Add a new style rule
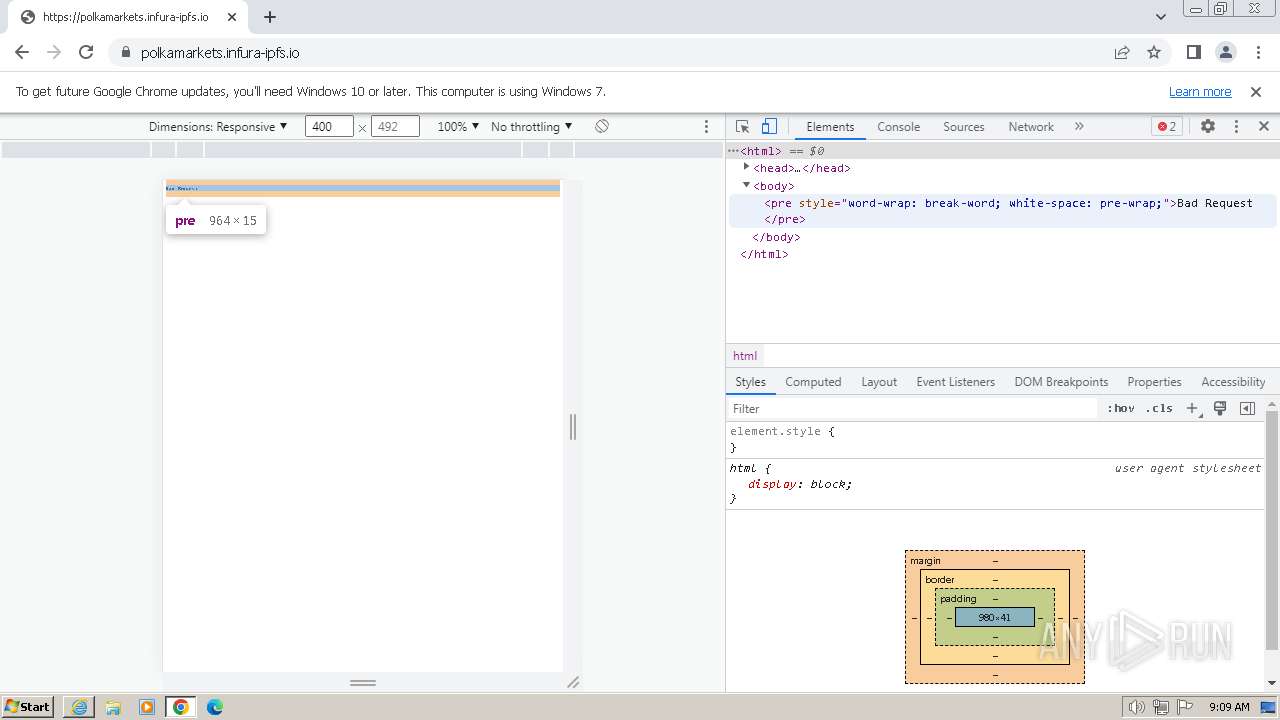Viewport: 1280px width, 720px height. [x=1192, y=408]
